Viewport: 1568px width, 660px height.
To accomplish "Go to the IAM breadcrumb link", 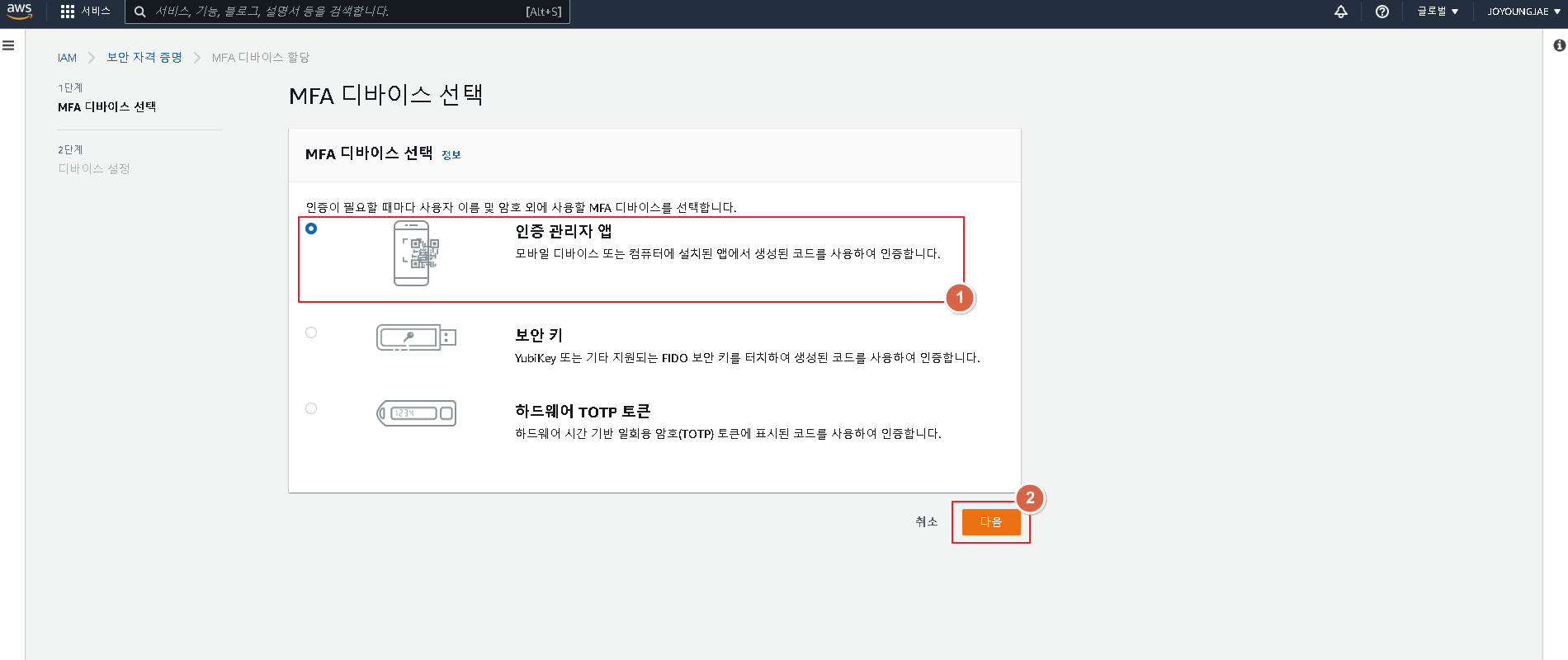I will coord(67,58).
